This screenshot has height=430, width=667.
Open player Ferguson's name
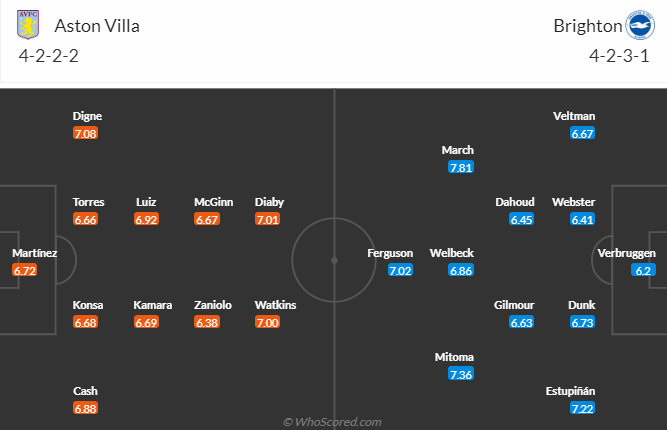(x=390, y=253)
